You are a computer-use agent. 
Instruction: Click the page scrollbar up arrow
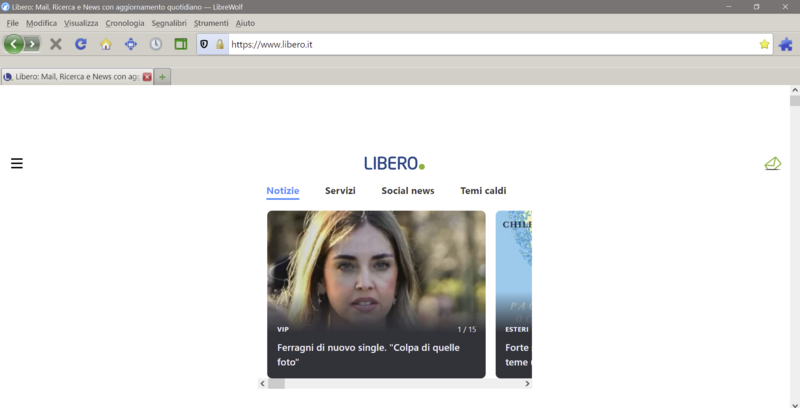coord(795,90)
